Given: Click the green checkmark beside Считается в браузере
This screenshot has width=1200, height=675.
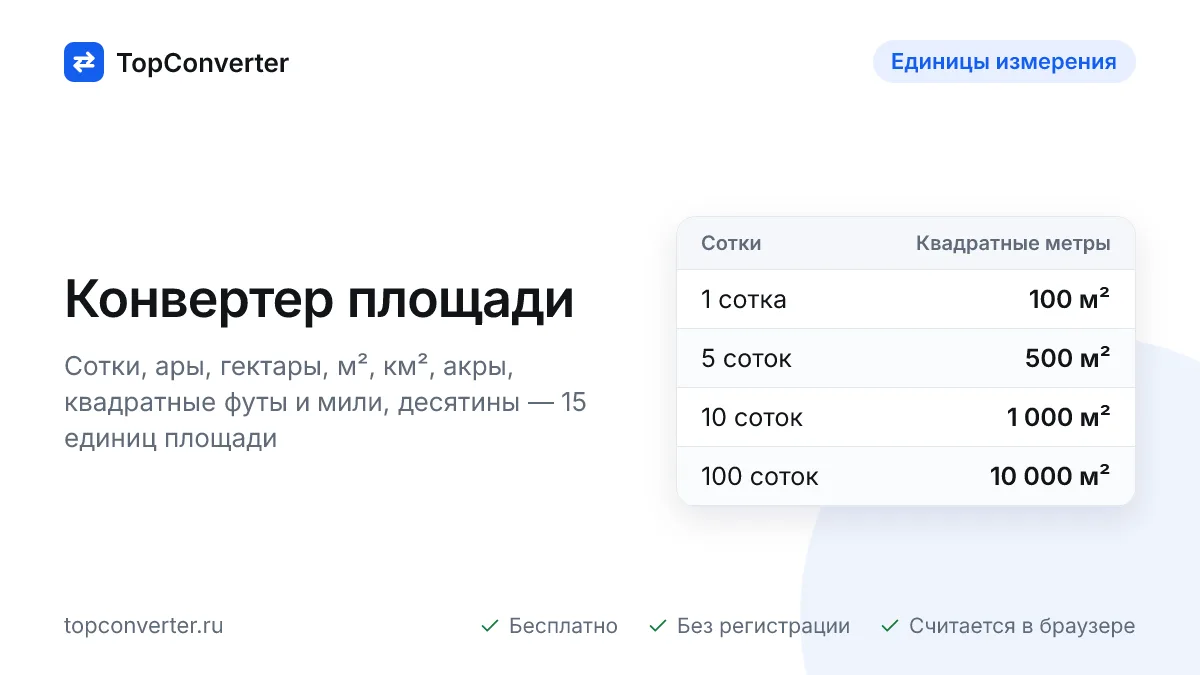Looking at the screenshot, I should 890,626.
